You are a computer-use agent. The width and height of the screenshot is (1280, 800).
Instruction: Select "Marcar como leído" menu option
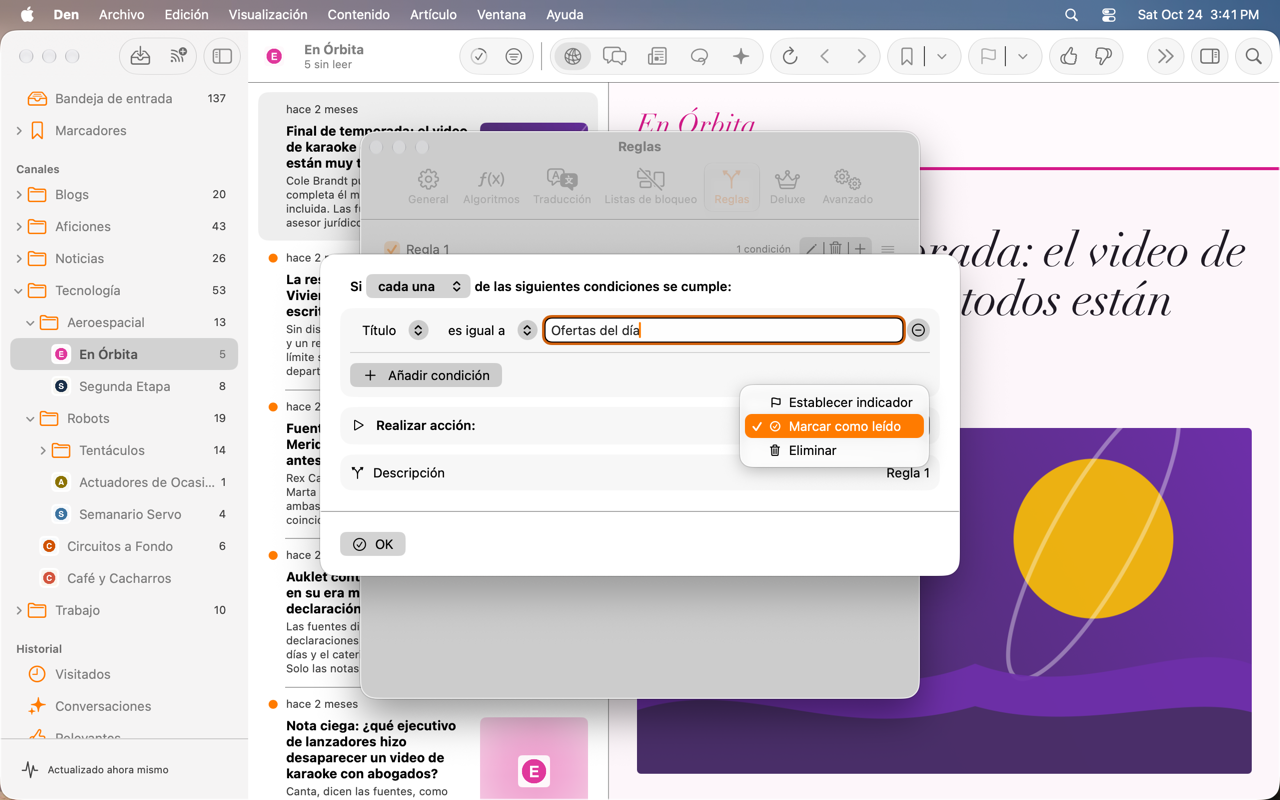[834, 426]
